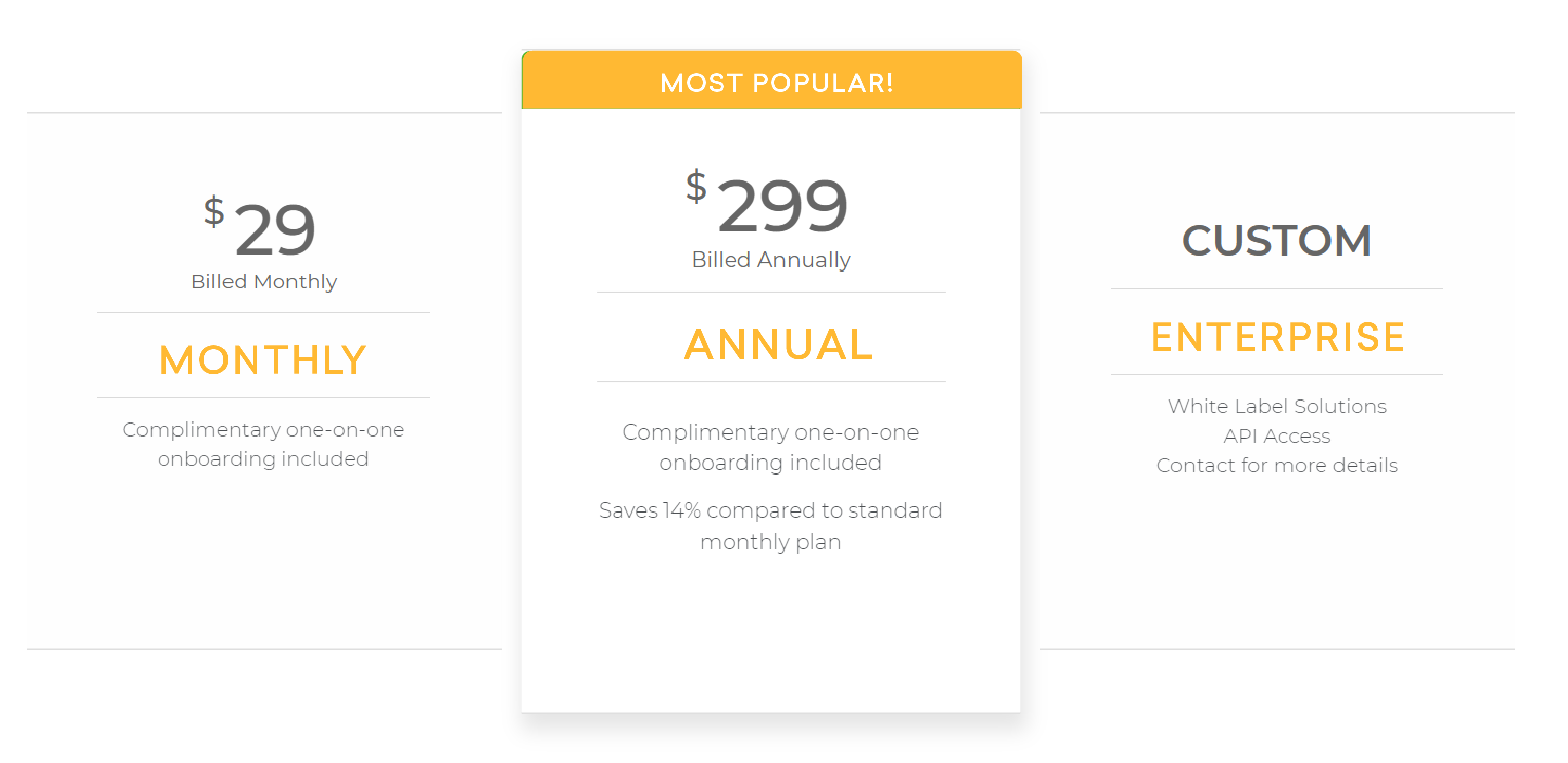Click 'onboarding included' in Annual card

coord(771,462)
